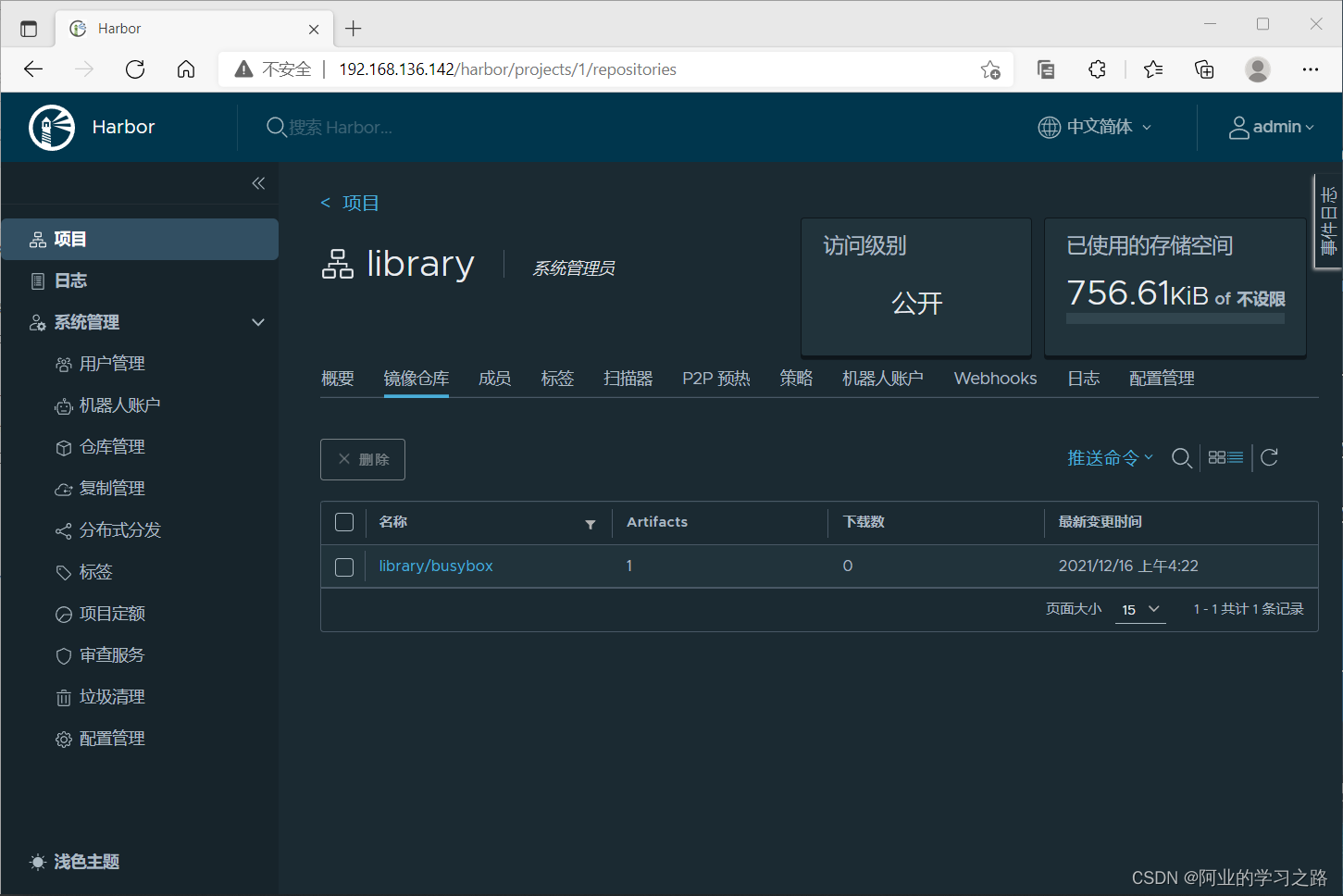
Task: Open a new browser tab
Action: click(x=354, y=29)
